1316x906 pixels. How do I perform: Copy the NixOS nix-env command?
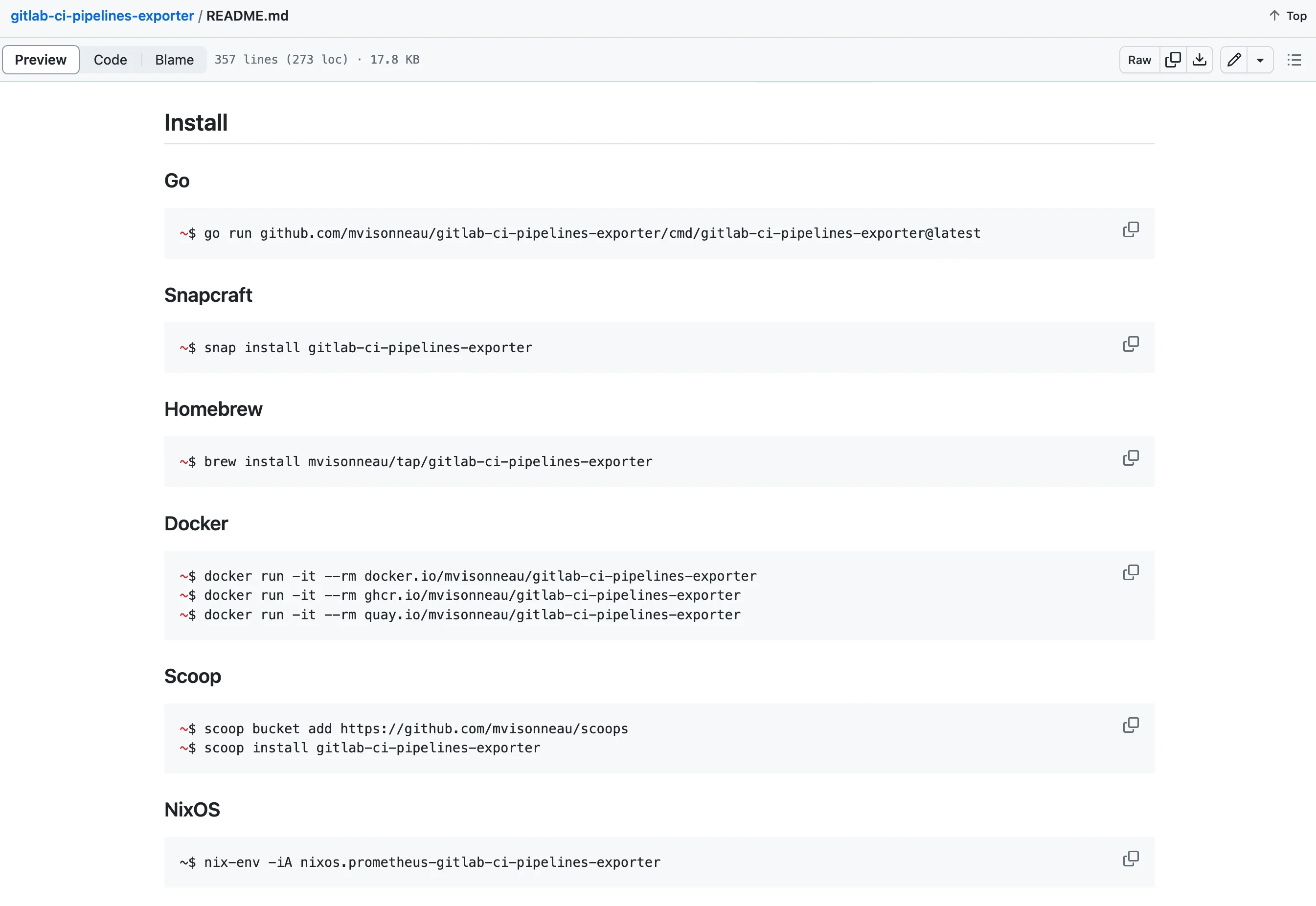click(x=1131, y=859)
